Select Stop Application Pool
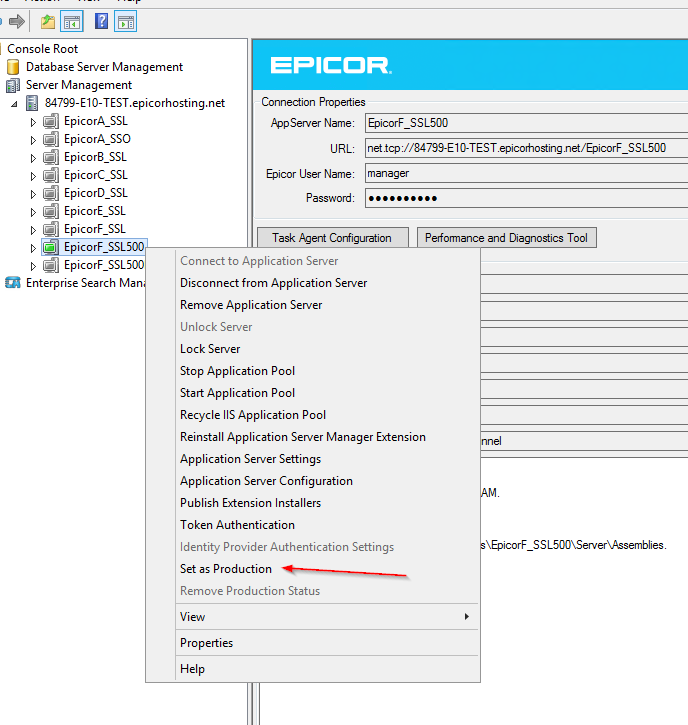This screenshot has height=725, width=688. click(x=237, y=371)
